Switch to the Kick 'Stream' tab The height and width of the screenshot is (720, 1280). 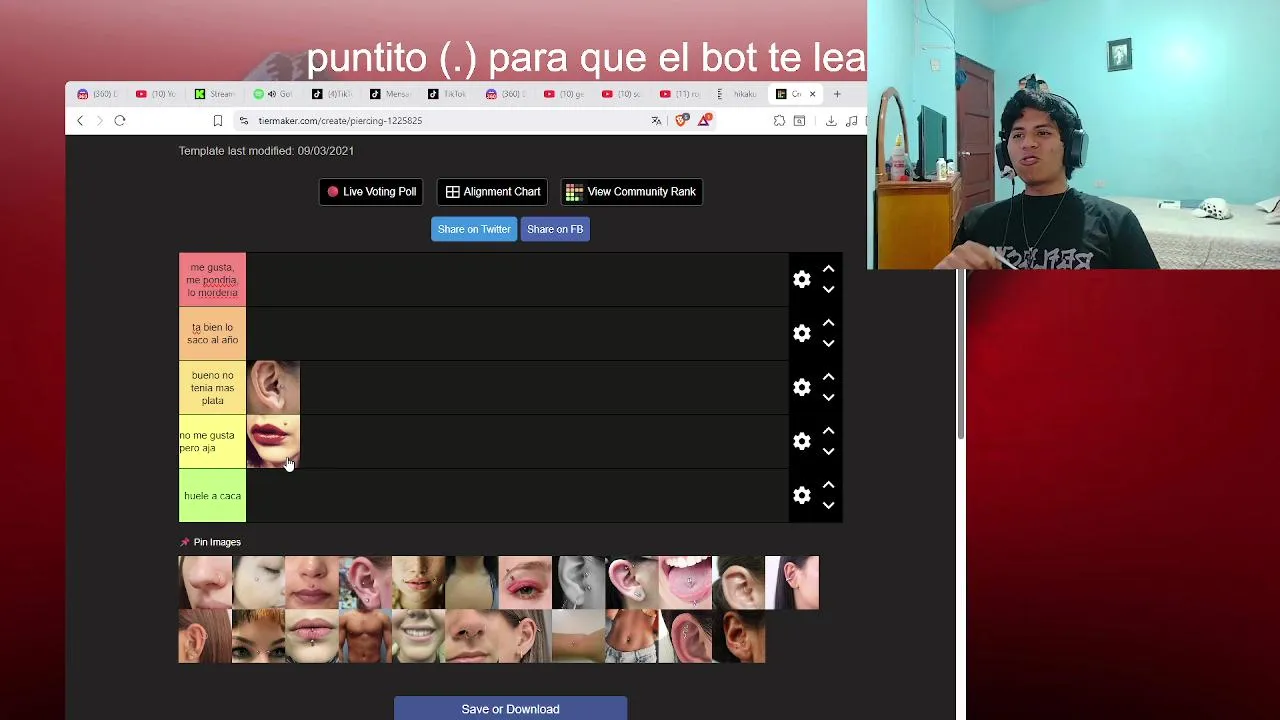click(214, 94)
